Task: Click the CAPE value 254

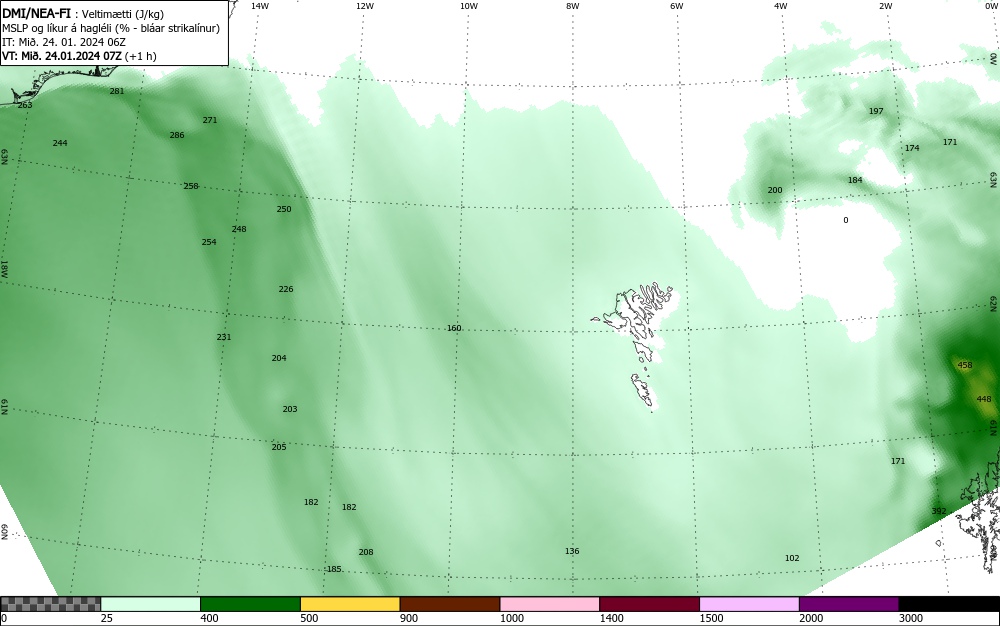Action: click(209, 242)
